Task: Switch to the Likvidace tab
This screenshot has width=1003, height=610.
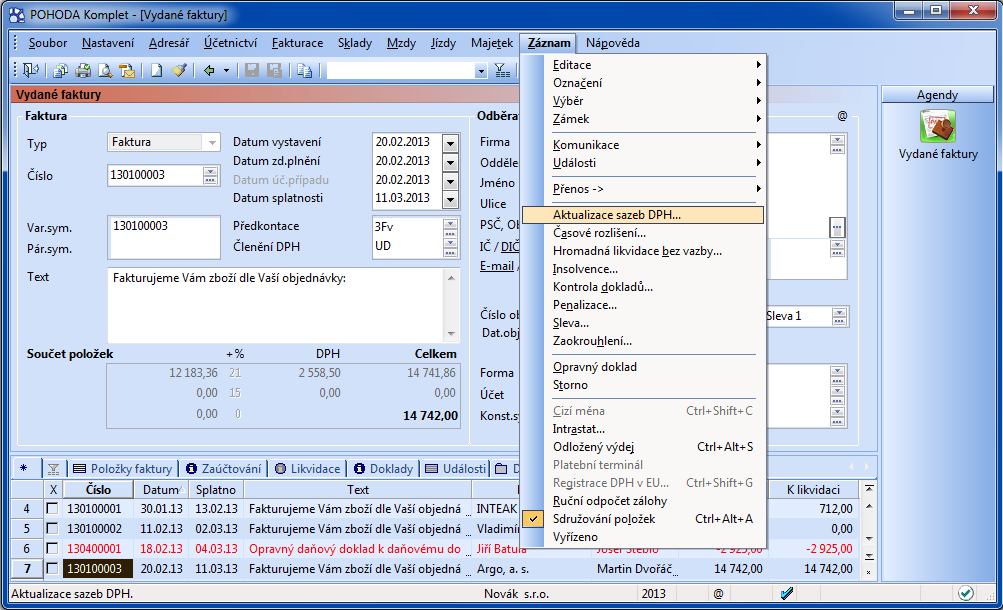Action: 307,469
